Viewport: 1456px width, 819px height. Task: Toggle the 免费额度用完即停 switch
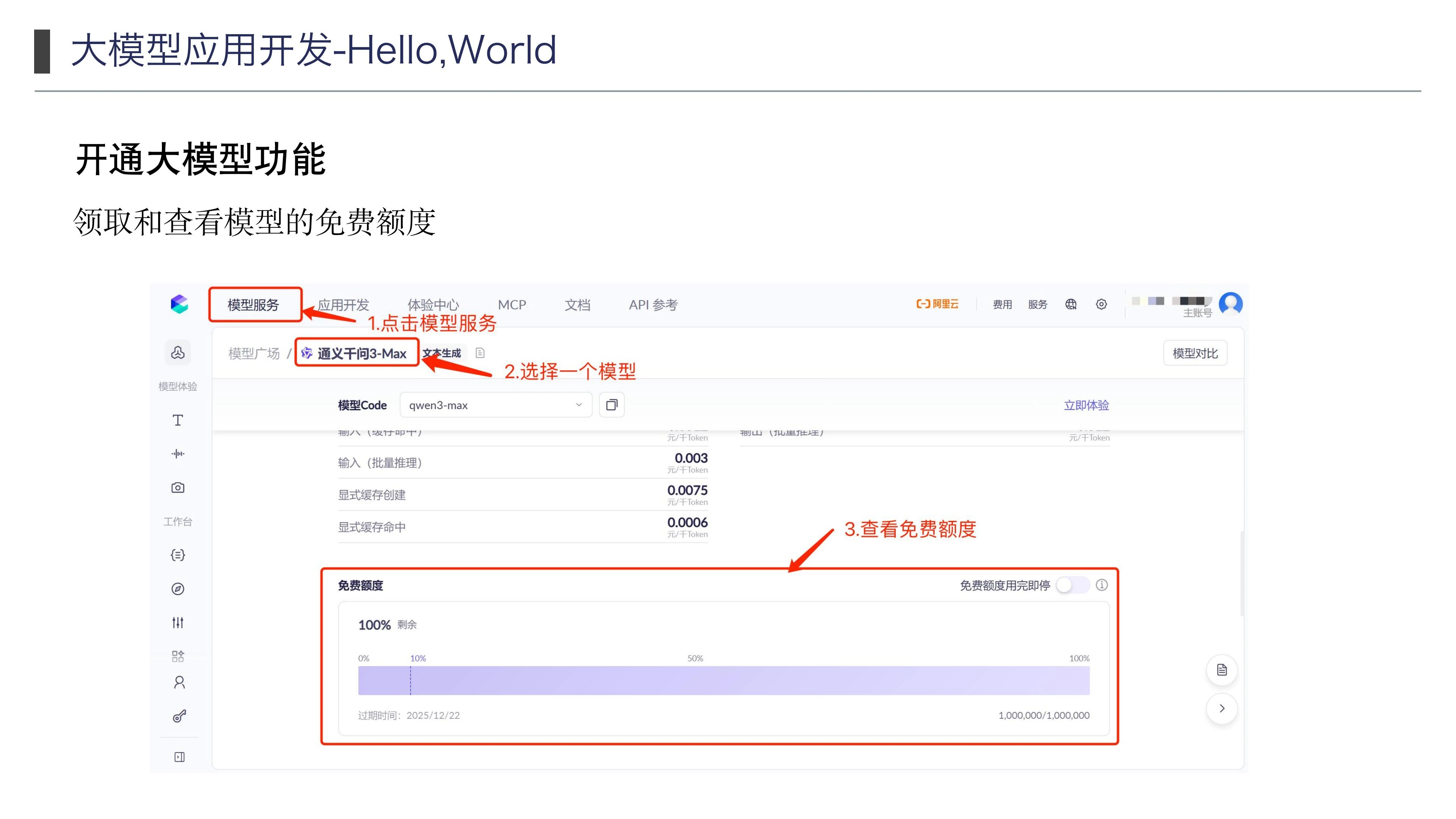point(1072,585)
